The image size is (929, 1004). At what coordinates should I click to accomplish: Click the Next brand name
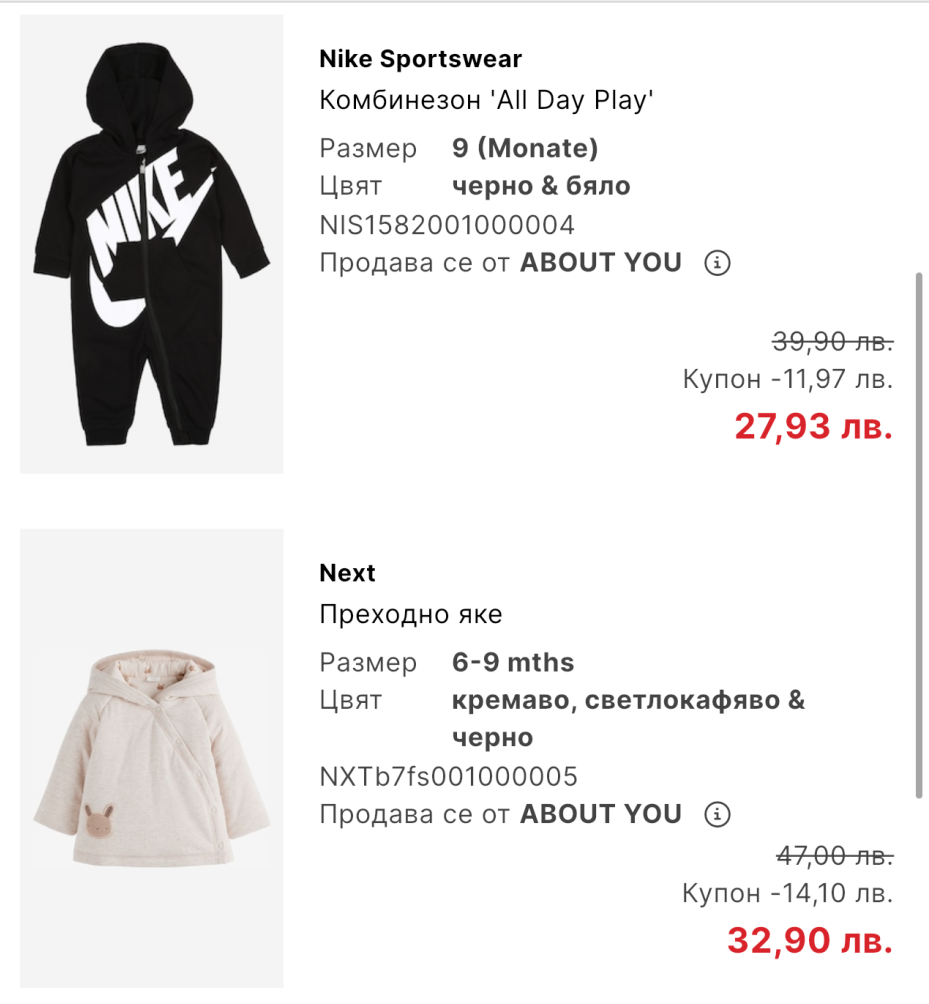tap(347, 573)
